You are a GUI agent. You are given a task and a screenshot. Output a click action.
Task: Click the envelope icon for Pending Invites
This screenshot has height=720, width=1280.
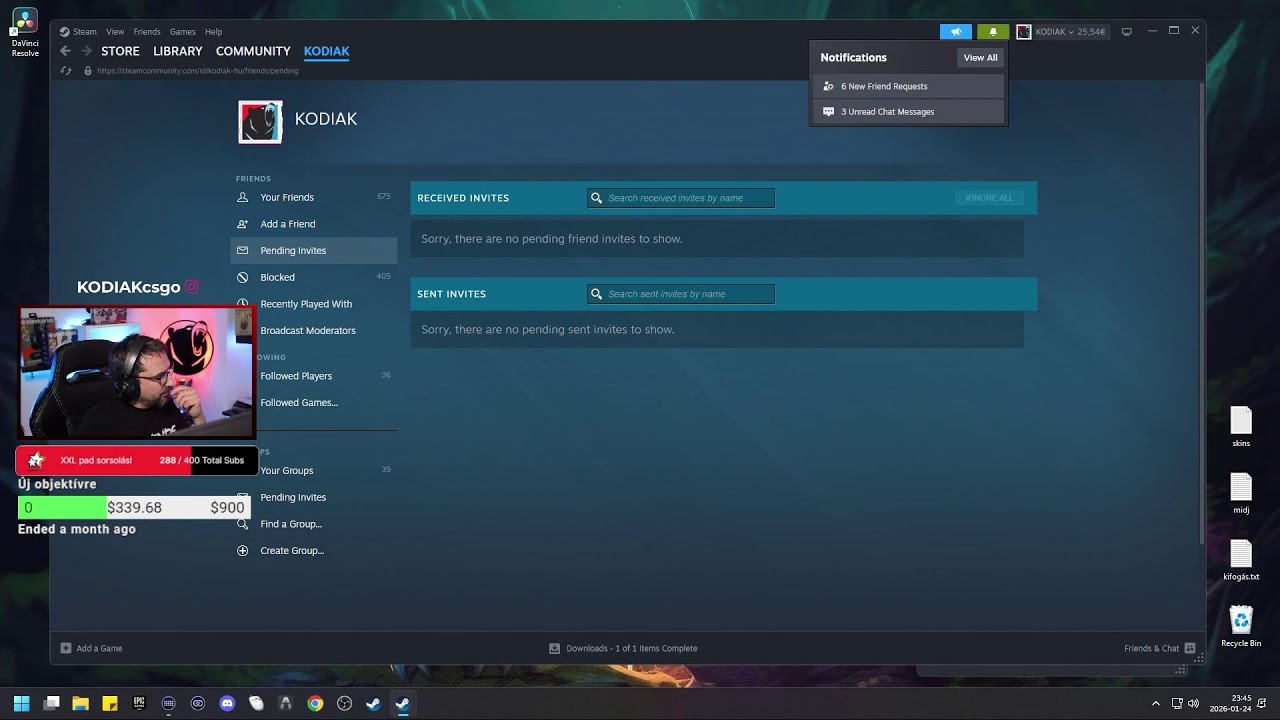[242, 251]
